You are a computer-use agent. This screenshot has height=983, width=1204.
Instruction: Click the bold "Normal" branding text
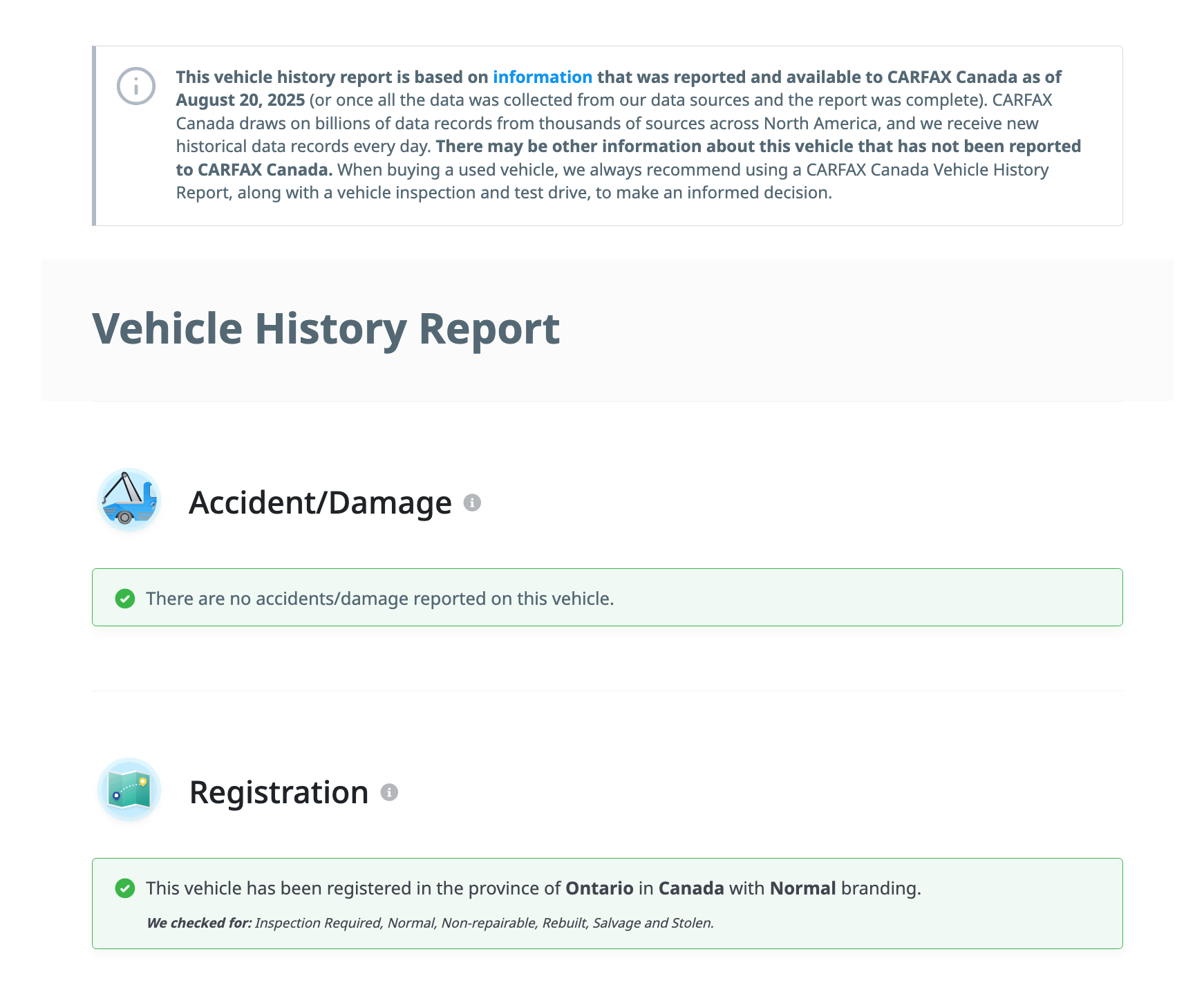(x=802, y=888)
